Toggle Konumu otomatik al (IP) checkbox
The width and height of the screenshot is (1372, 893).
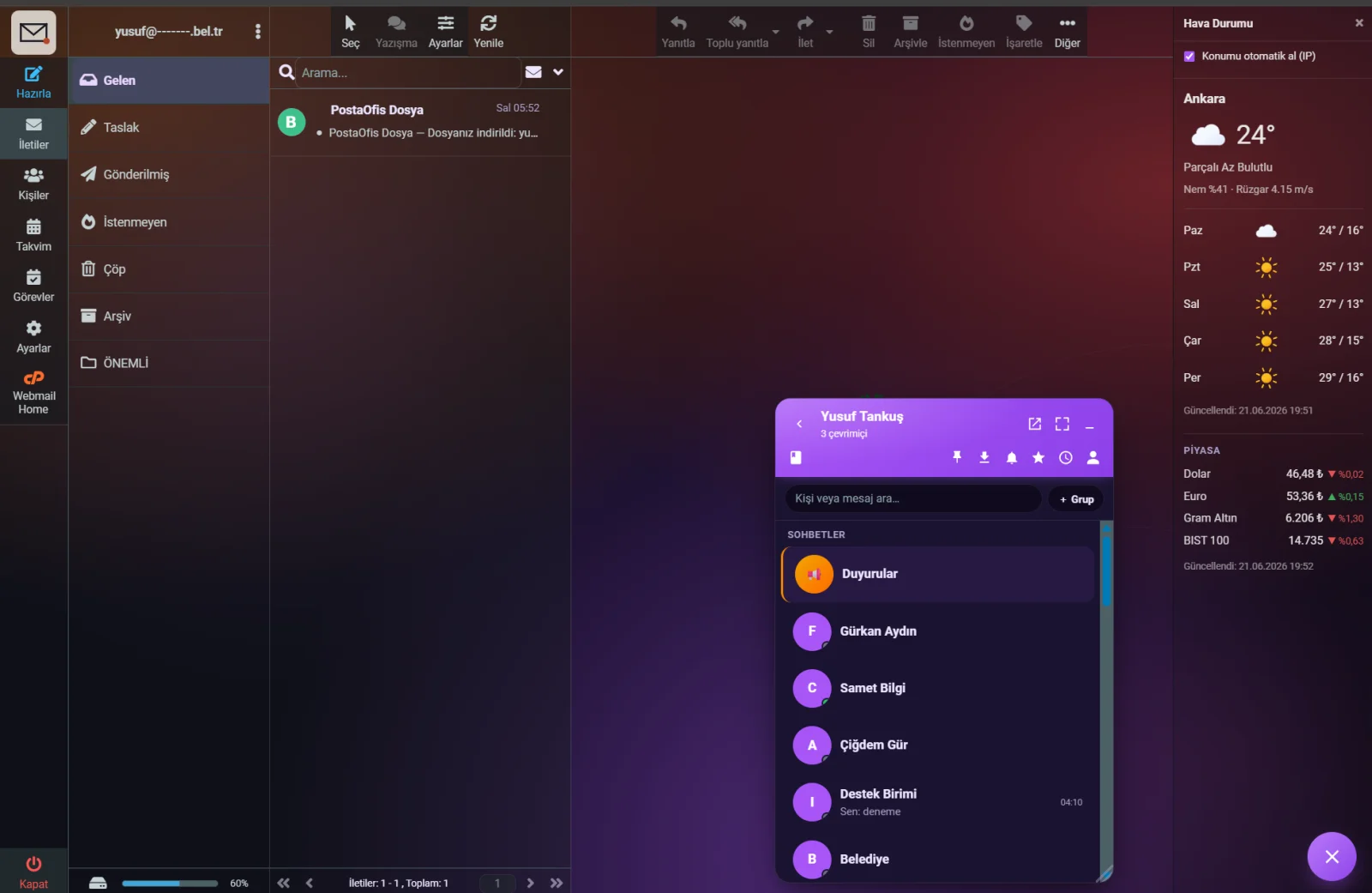[x=1189, y=57]
